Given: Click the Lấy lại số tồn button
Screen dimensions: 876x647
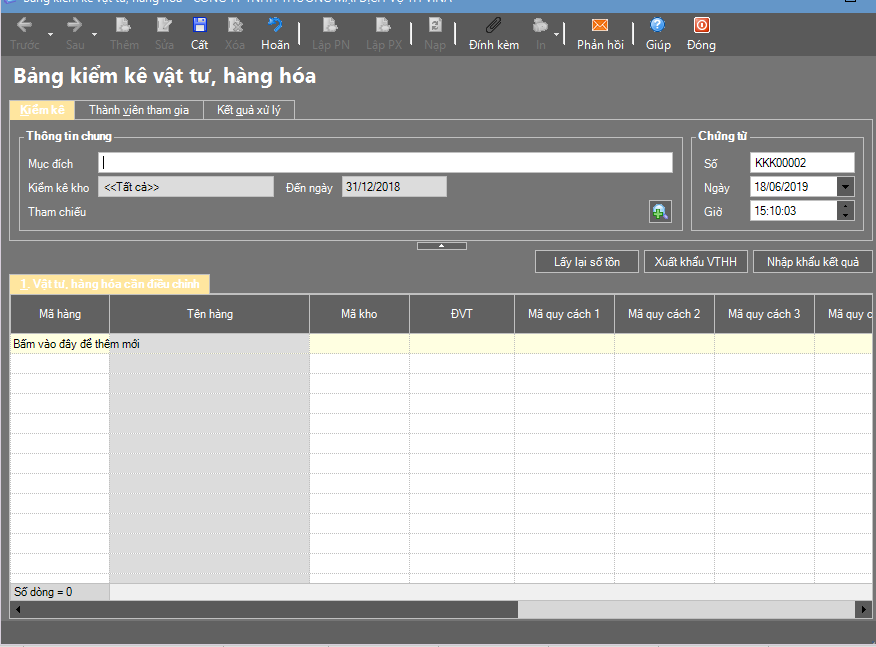Looking at the screenshot, I should 587,261.
